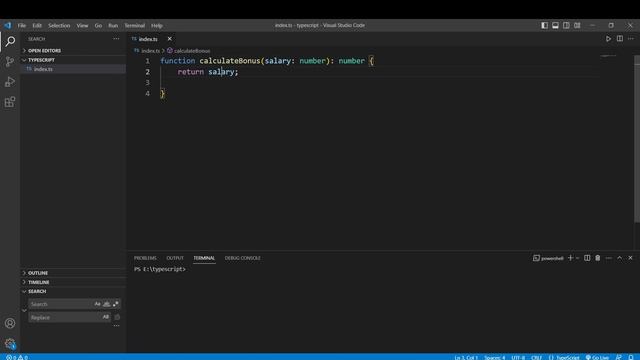Open sidebar Views and More Actions ellipsis
The image size is (640, 360).
point(116,39)
